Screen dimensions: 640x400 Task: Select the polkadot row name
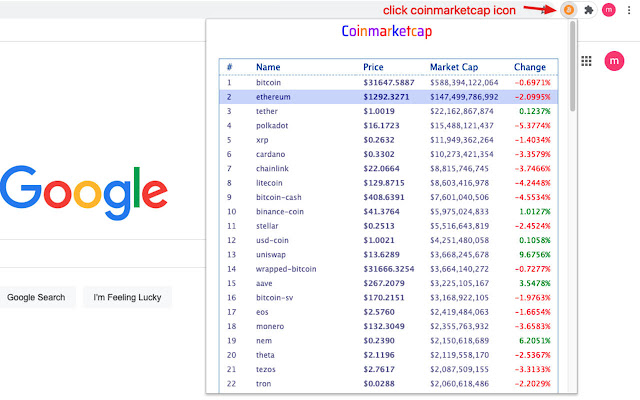pyautogui.click(x=272, y=125)
